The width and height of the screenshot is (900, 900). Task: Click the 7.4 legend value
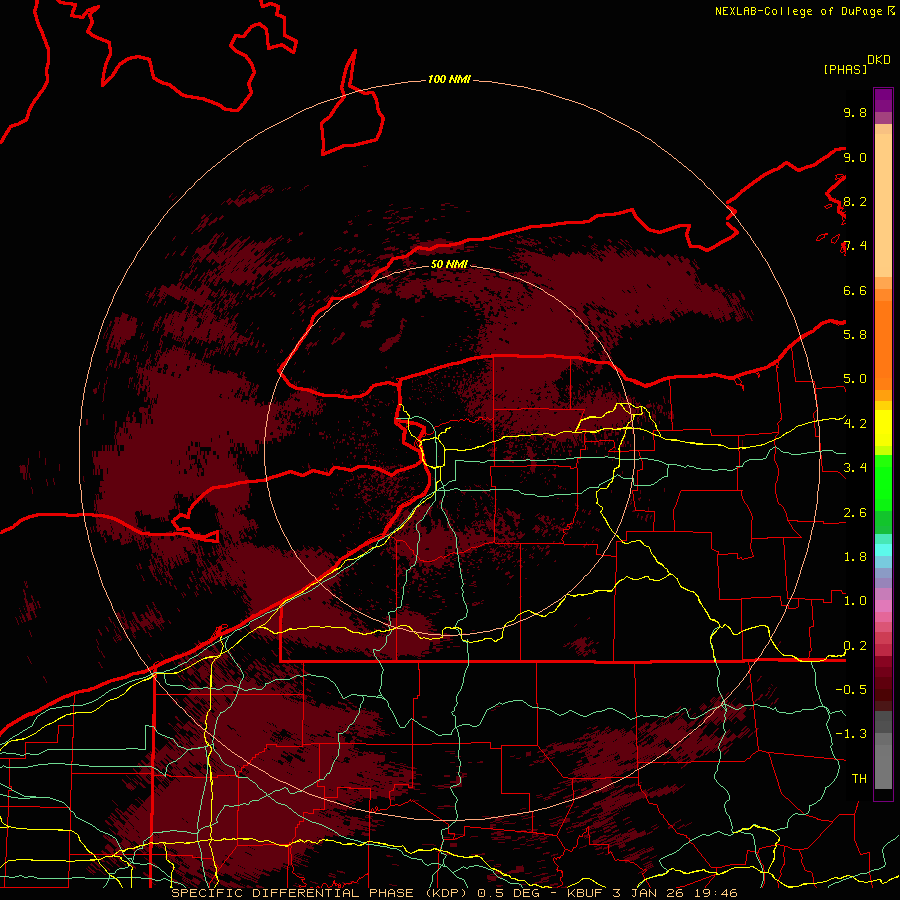click(855, 246)
